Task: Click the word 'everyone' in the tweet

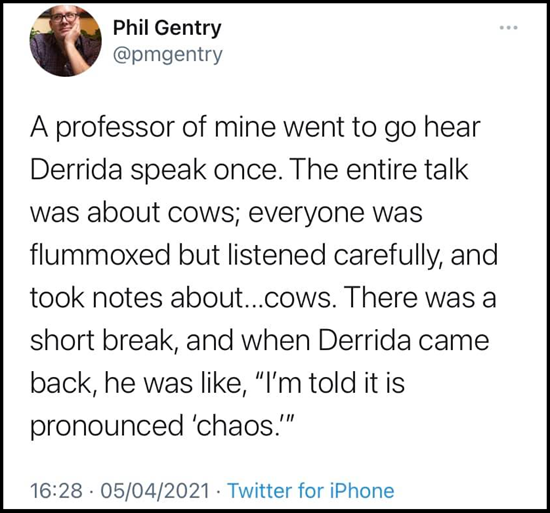Action: click(x=306, y=214)
